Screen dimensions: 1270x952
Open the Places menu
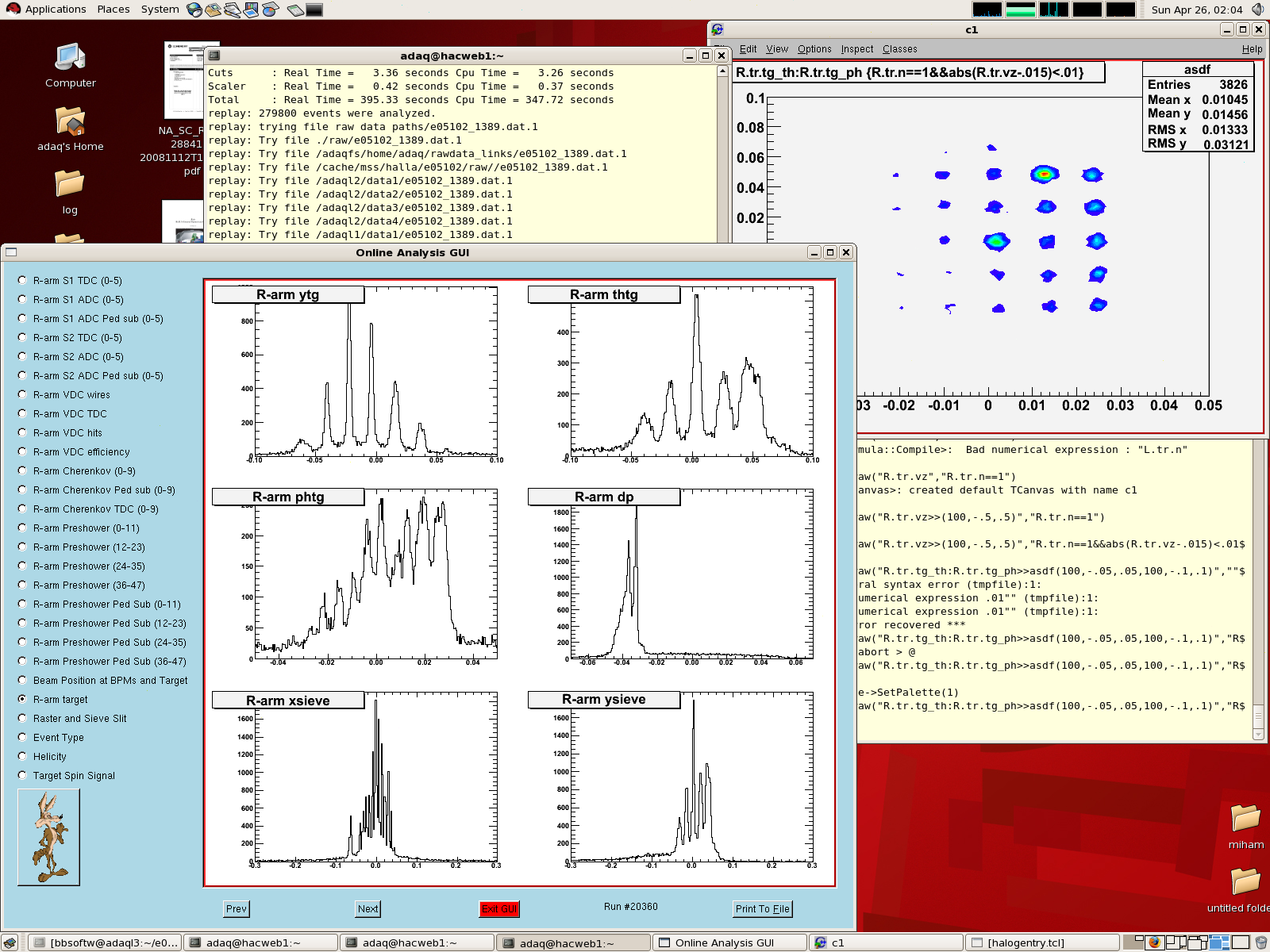(114, 10)
